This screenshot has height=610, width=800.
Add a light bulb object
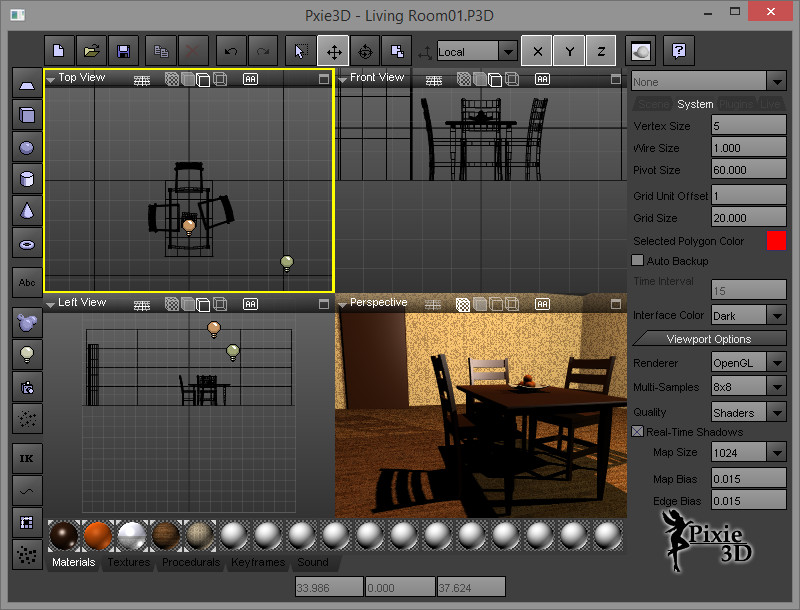[x=27, y=353]
